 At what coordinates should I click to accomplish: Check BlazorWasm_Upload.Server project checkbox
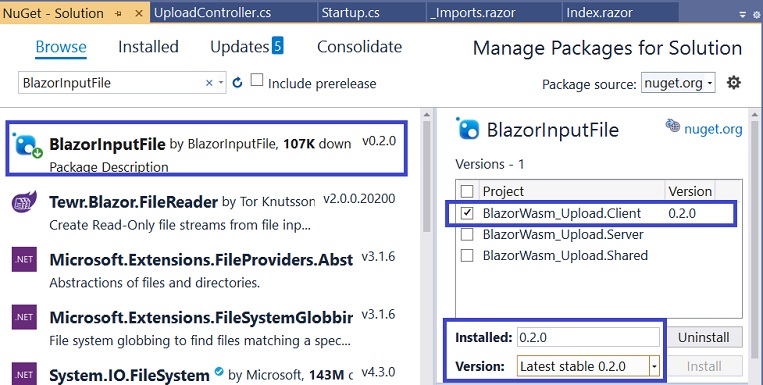pyautogui.click(x=467, y=235)
